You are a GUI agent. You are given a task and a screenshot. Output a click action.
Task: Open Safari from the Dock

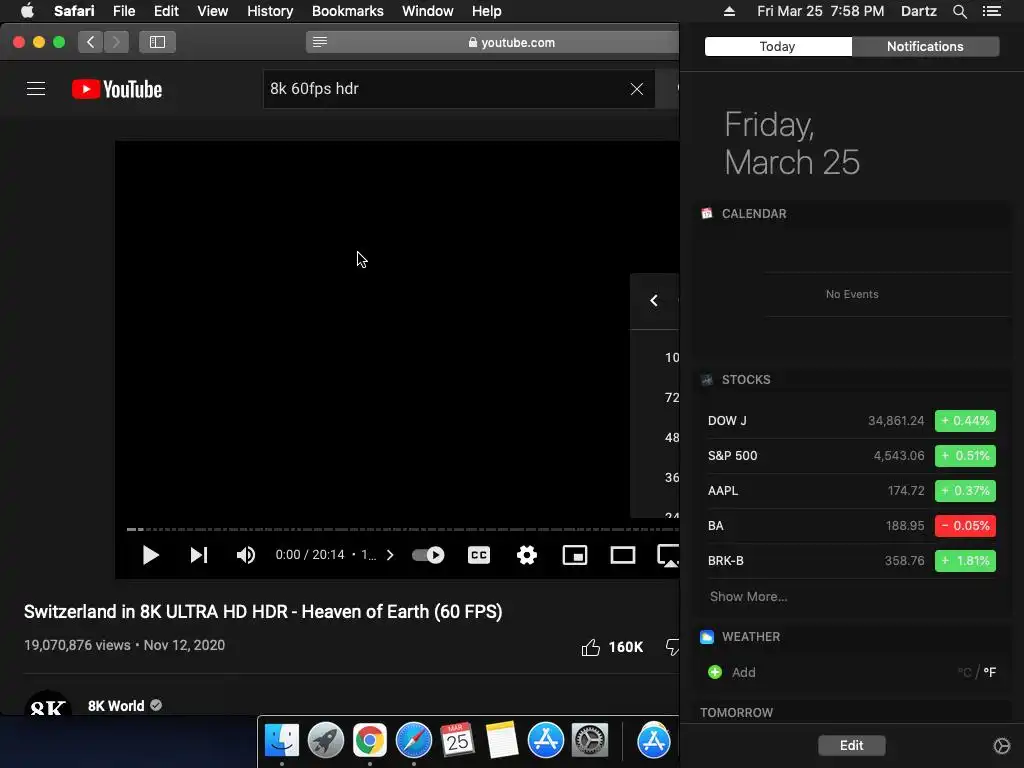[413, 740]
